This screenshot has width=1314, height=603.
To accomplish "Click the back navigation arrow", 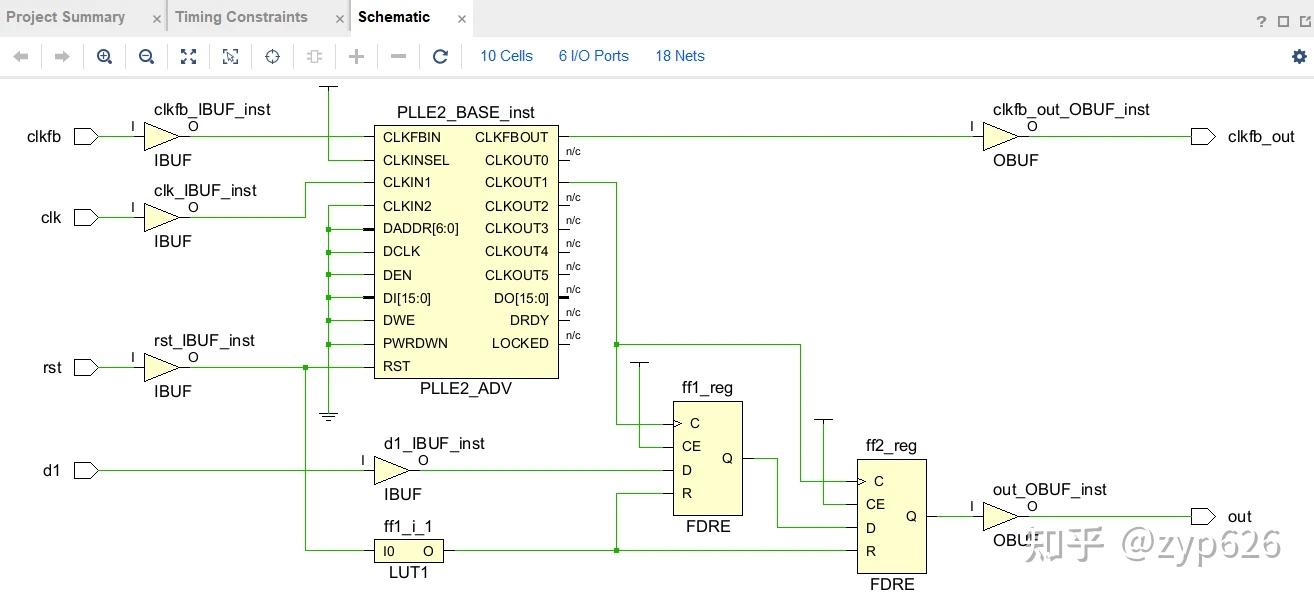I will pyautogui.click(x=20, y=56).
